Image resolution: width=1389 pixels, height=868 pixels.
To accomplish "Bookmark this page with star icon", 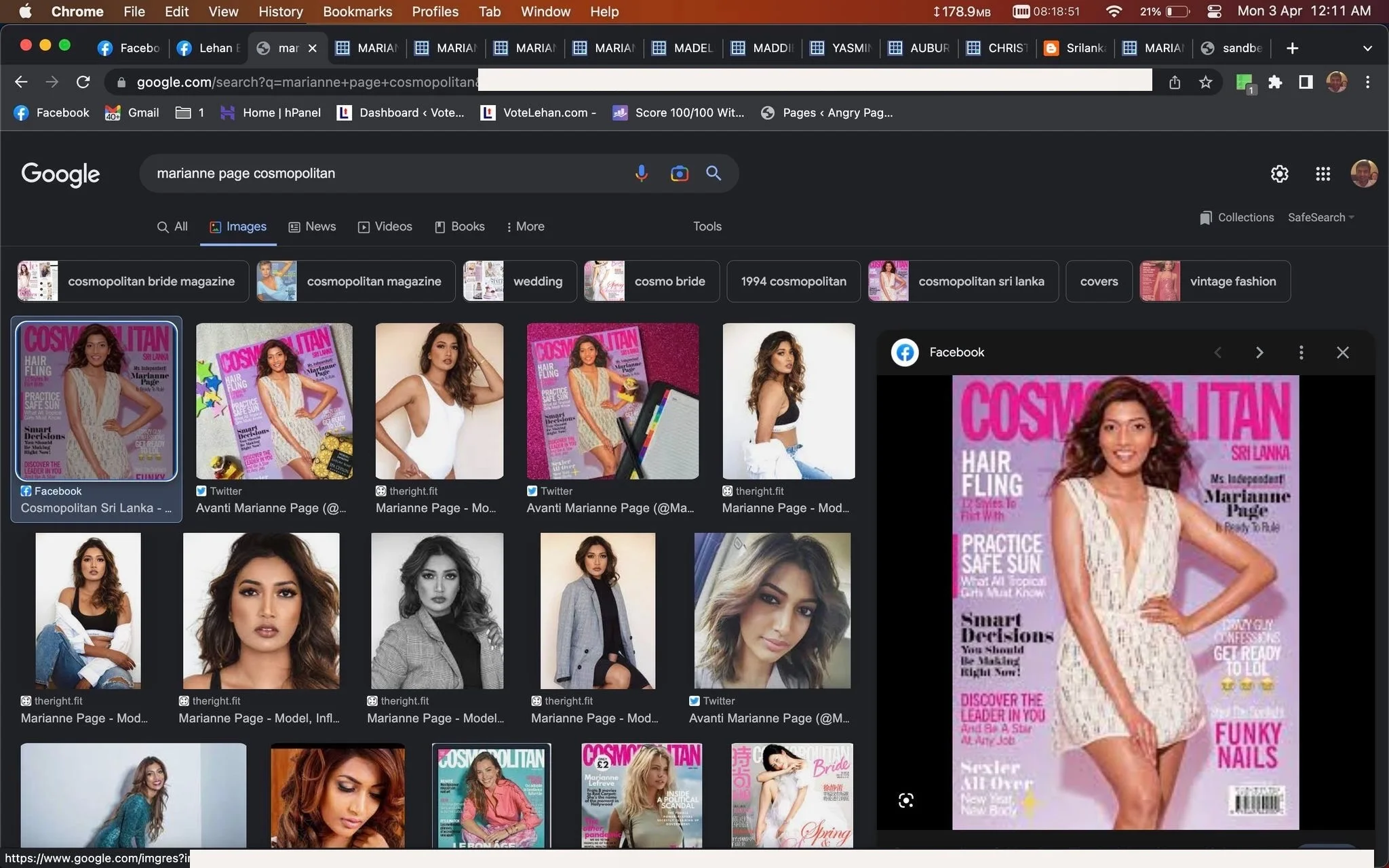I will coord(1205,82).
